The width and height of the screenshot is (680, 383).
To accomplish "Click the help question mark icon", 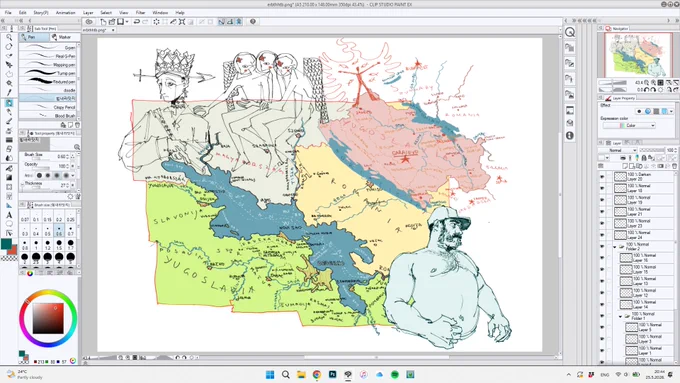I will coord(252,22).
